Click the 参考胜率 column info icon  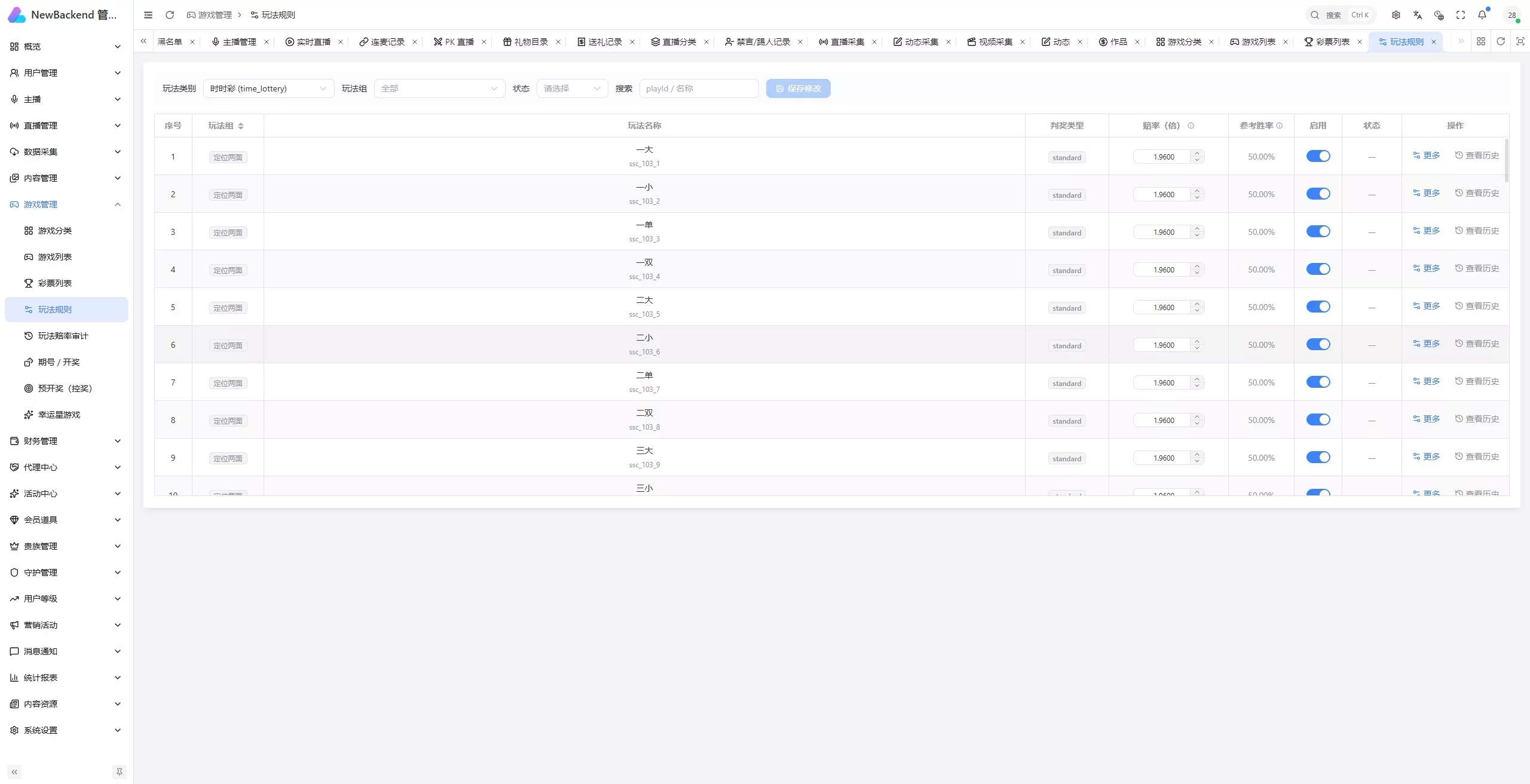point(1280,125)
